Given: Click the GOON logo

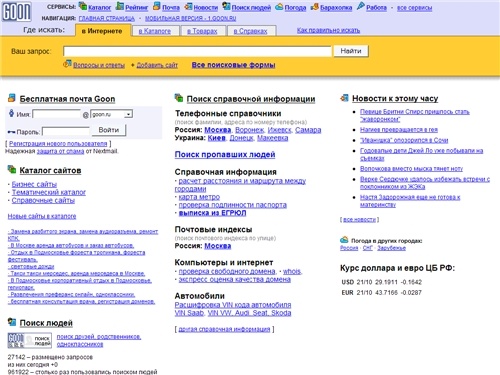Looking at the screenshot, I should [16, 12].
